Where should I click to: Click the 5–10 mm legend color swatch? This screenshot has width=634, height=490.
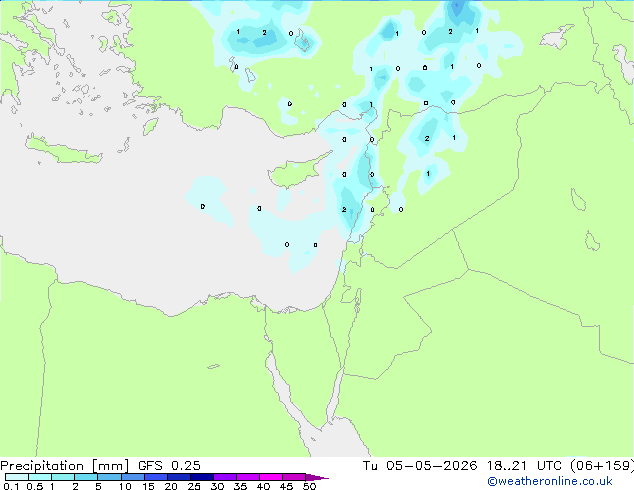[x=109, y=477]
